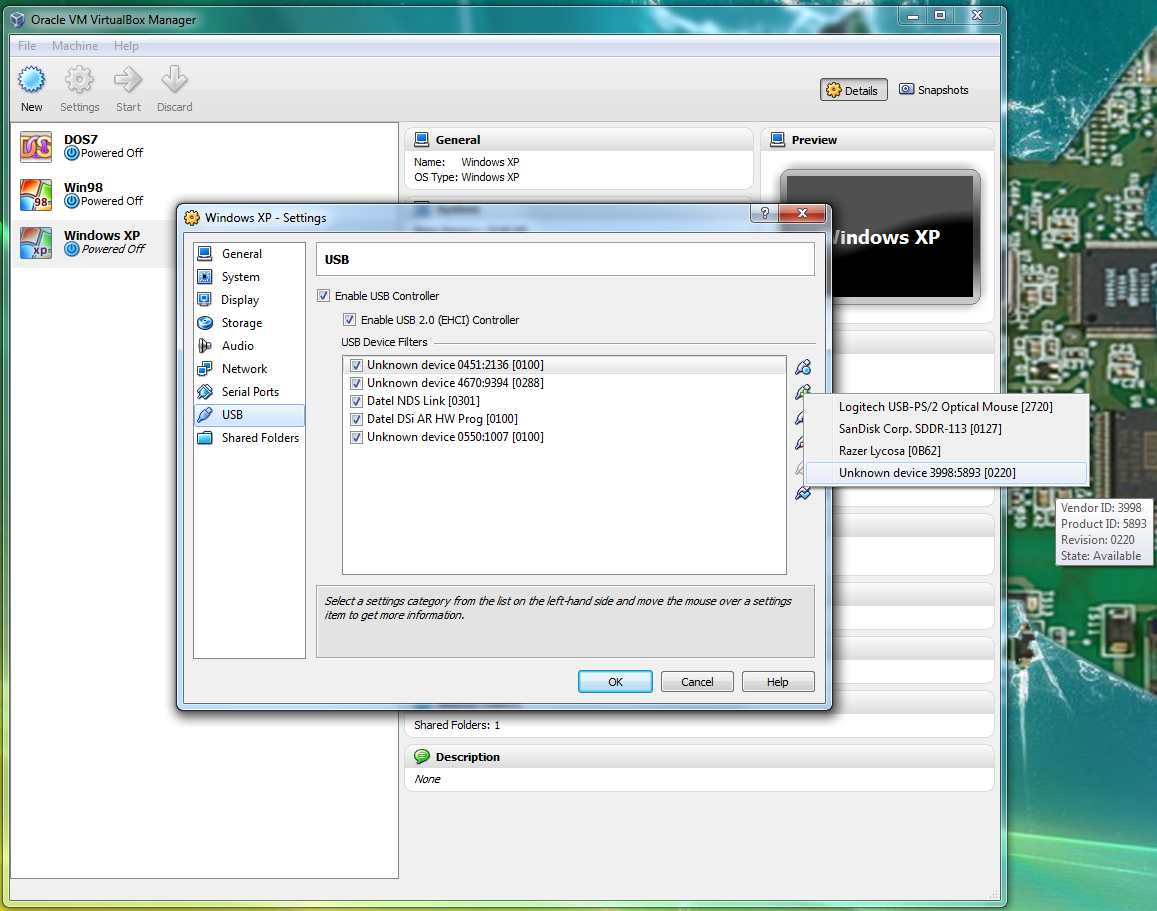Open the Machine menu

pyautogui.click(x=75, y=46)
